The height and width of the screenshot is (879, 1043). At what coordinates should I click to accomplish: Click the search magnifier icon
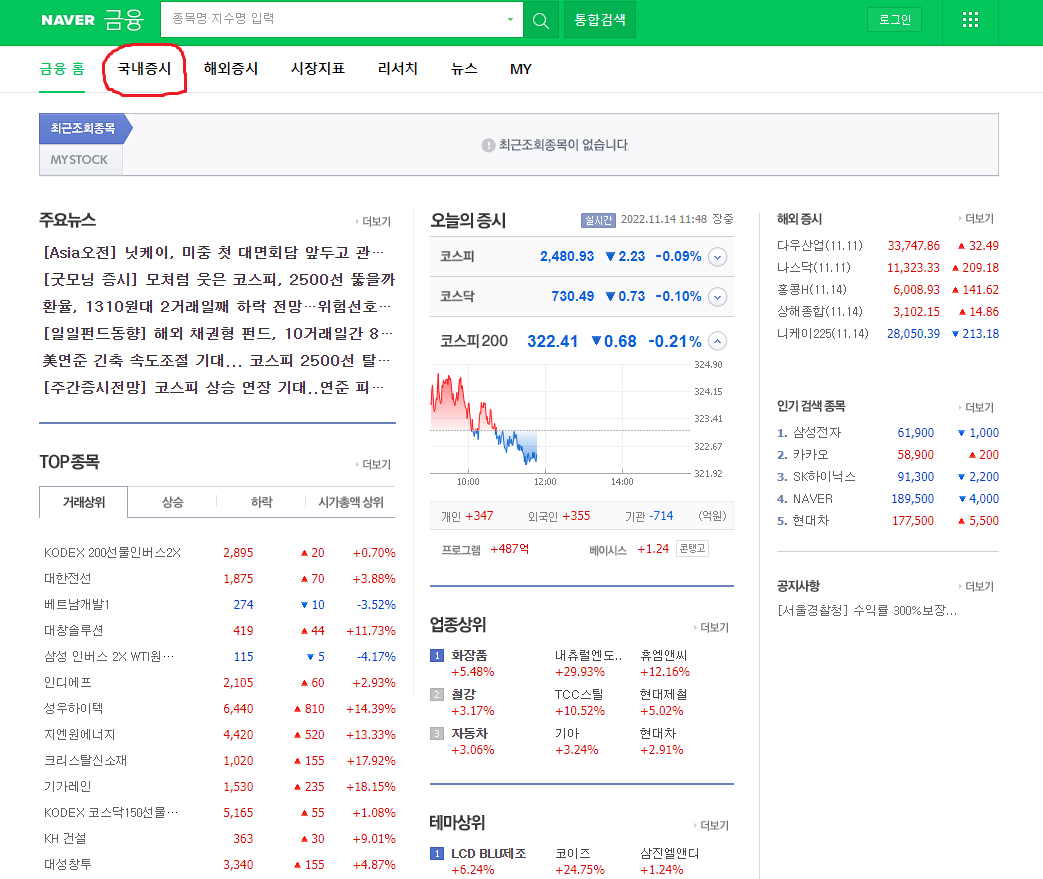coord(541,19)
